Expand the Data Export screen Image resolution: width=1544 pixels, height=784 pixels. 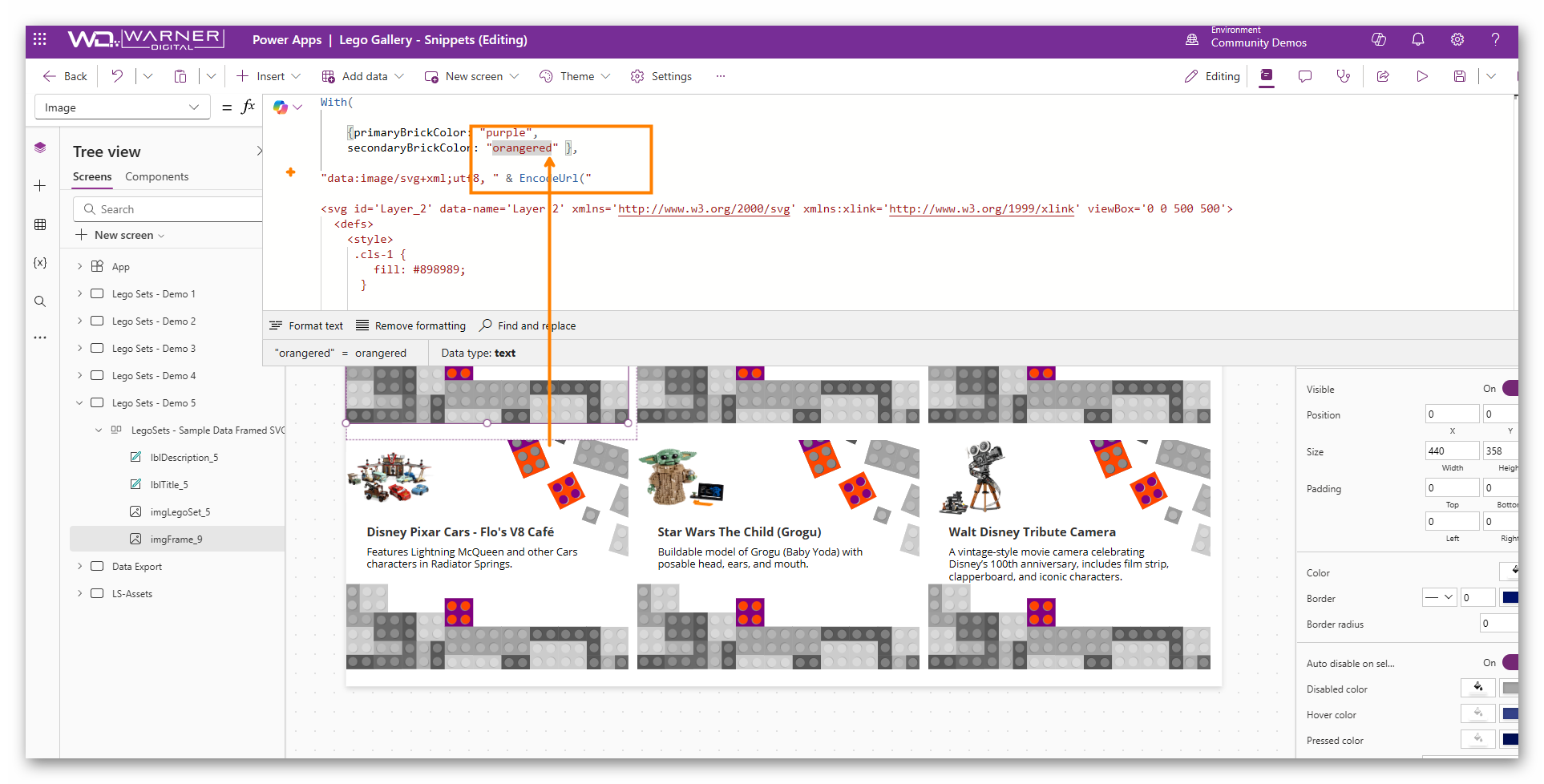79,567
